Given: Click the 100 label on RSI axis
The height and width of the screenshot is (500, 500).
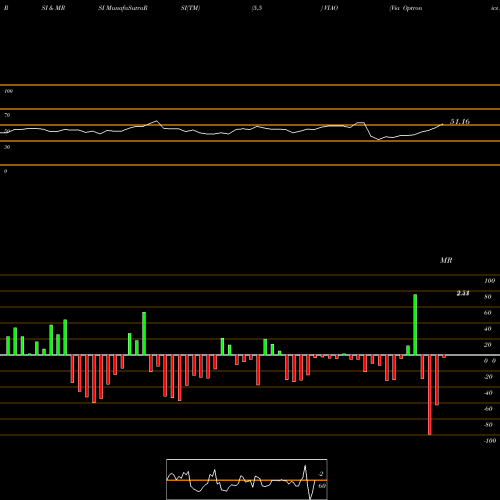Looking at the screenshot, I should click(9, 91).
